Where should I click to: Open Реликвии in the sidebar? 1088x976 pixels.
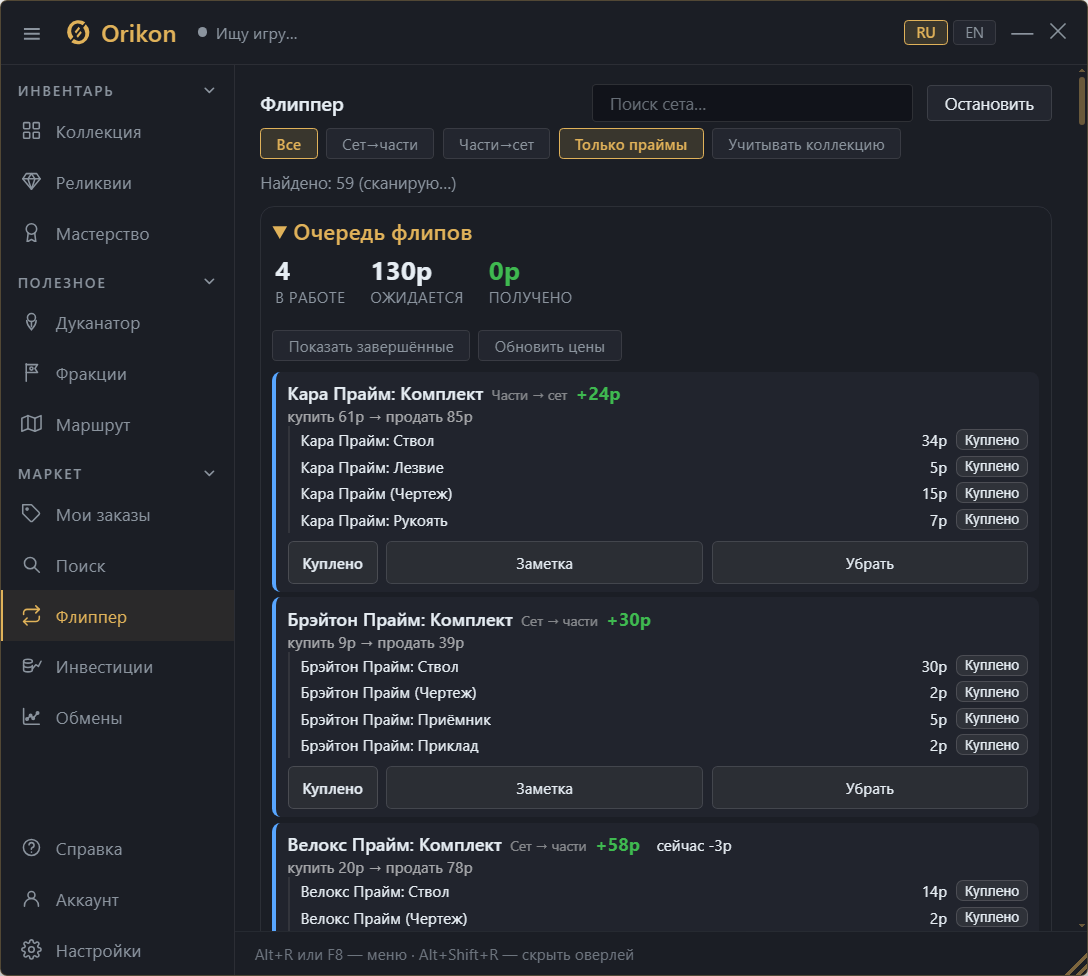pos(117,182)
